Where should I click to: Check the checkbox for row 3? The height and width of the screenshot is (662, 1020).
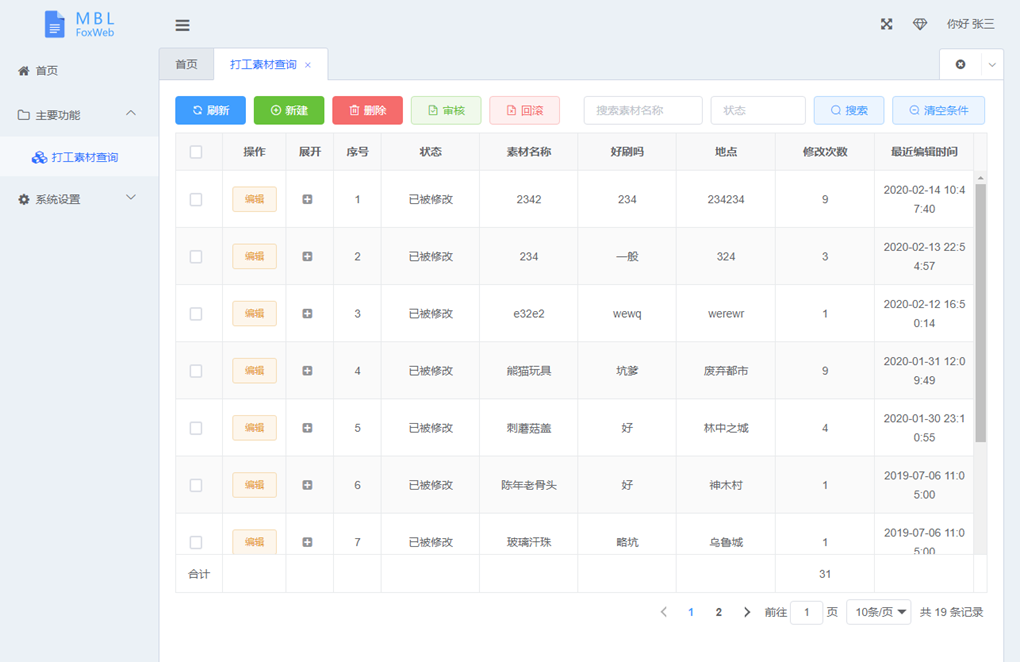click(196, 314)
